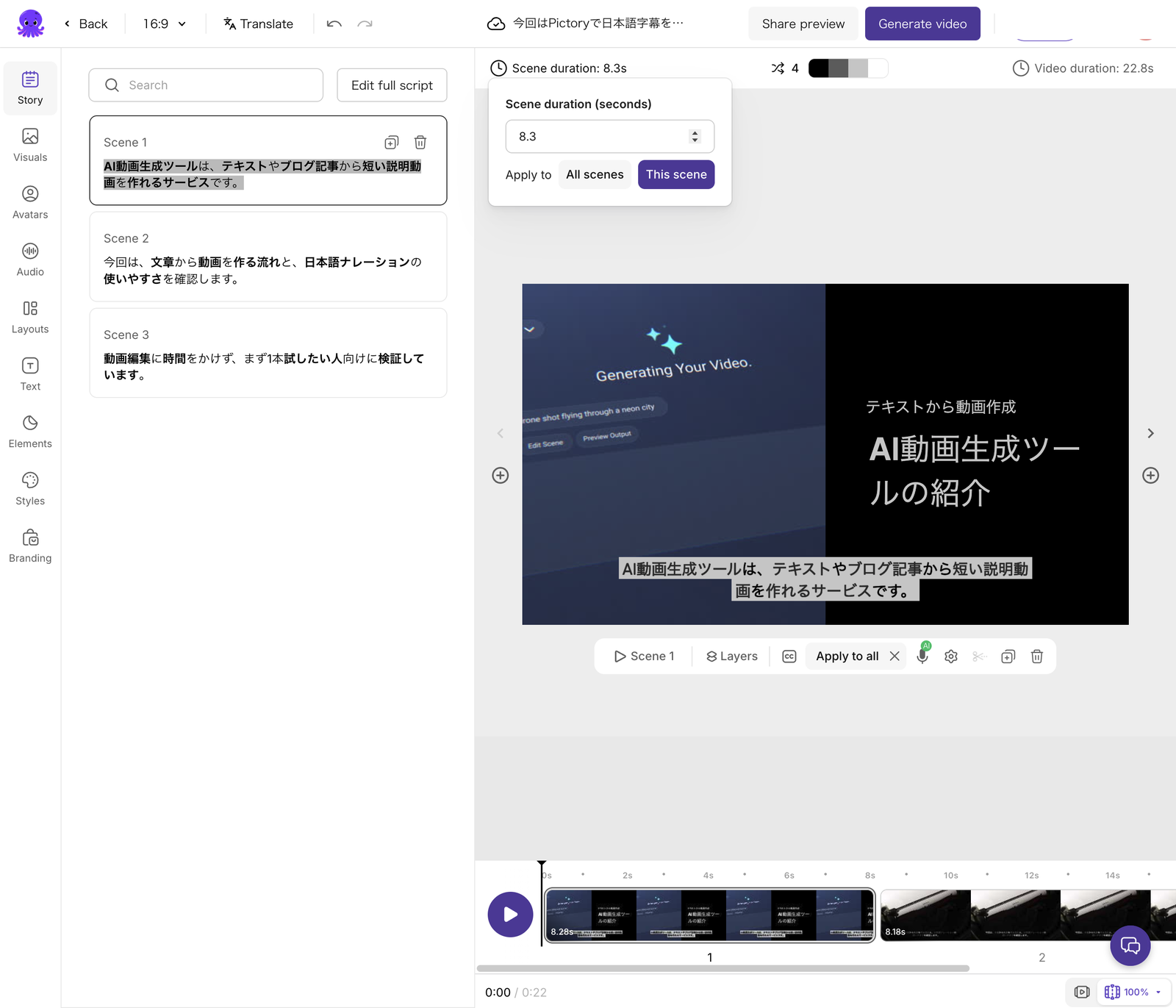Viewport: 1176px width, 1008px height.
Task: Click the horizontal timeline scrollbar
Action: pos(723,968)
